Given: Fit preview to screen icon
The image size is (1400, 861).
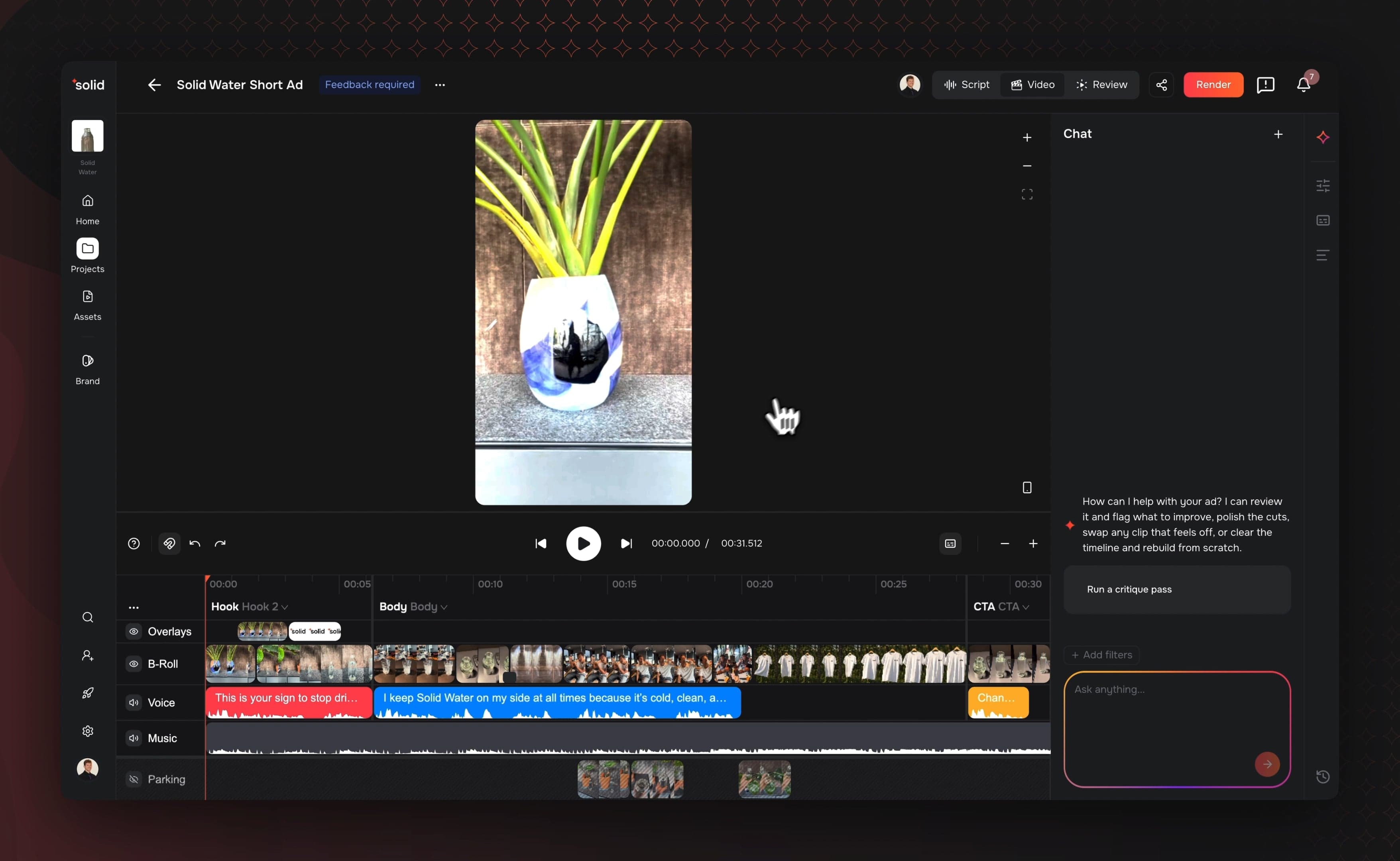Looking at the screenshot, I should pos(1027,195).
